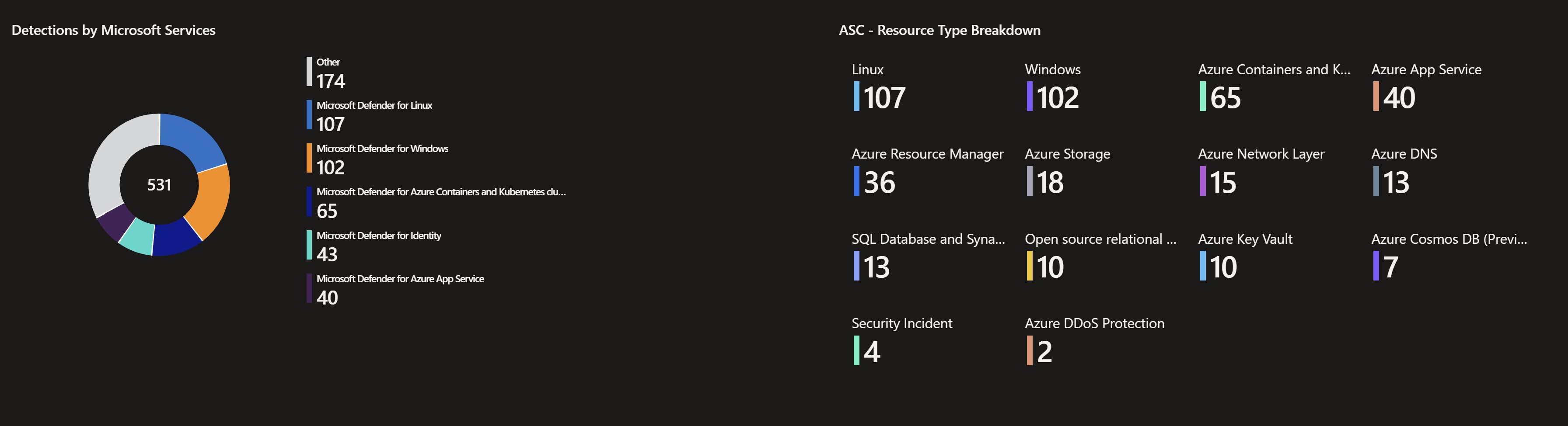1568x426 pixels.
Task: Click the Security Incident tile
Action: (x=902, y=342)
